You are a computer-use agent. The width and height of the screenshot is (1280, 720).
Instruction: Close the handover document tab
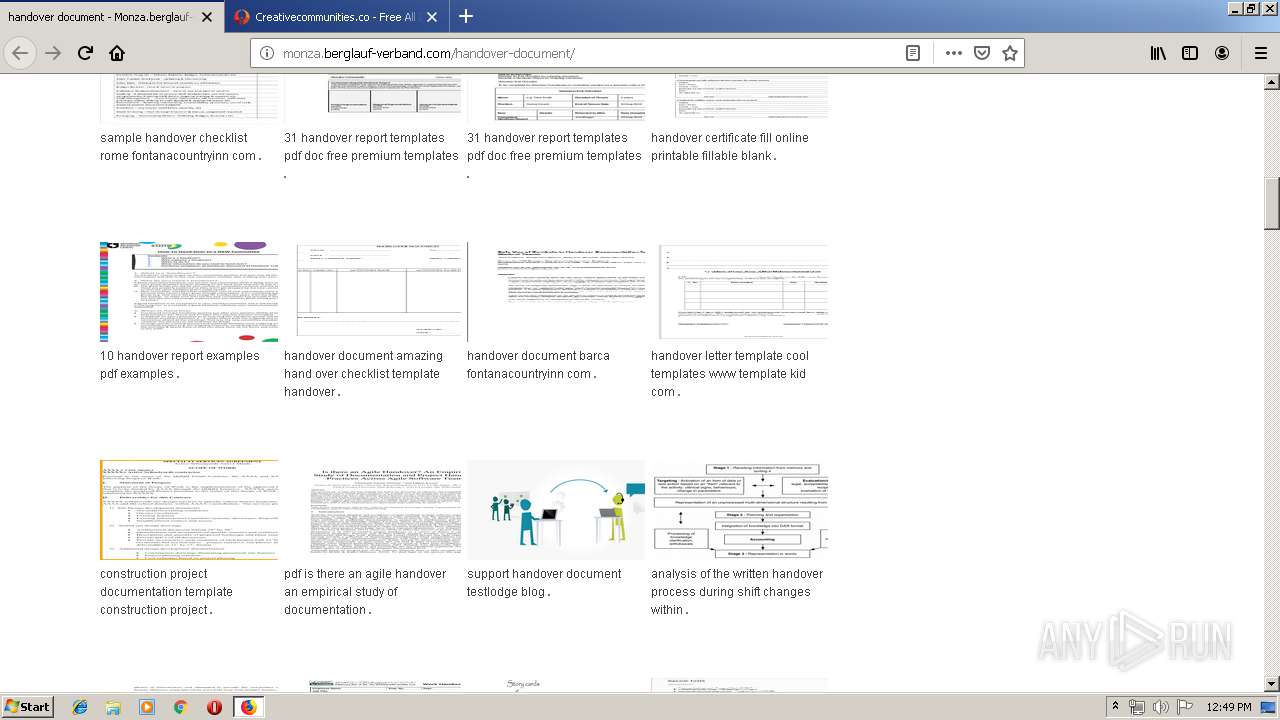click(x=206, y=17)
